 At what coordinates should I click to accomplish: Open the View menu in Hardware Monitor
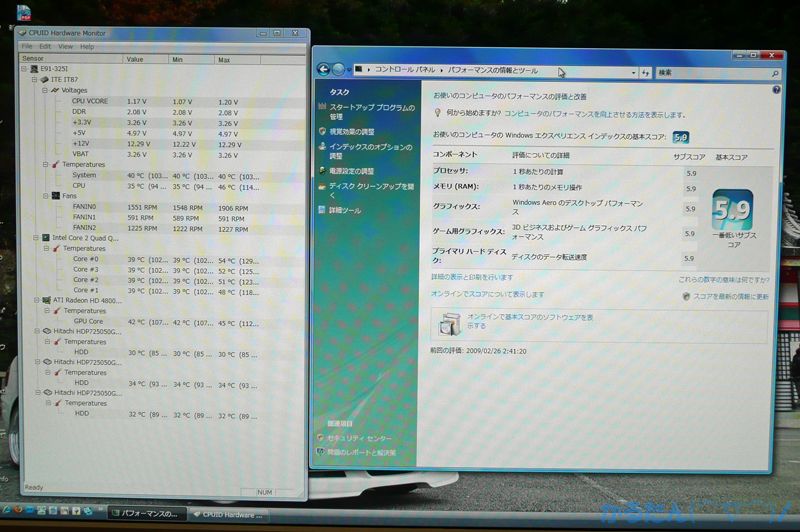coord(66,46)
